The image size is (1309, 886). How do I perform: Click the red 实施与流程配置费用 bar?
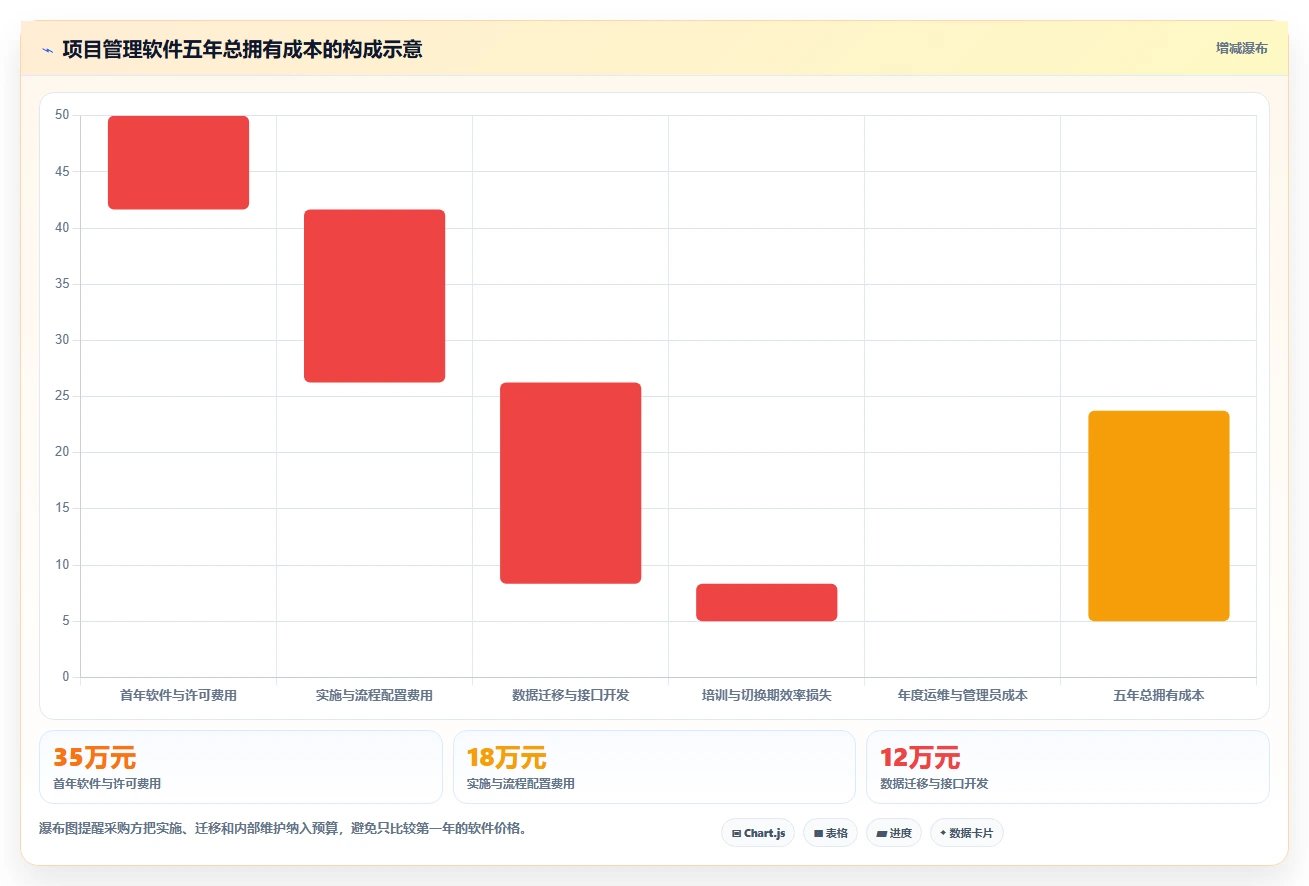click(374, 296)
